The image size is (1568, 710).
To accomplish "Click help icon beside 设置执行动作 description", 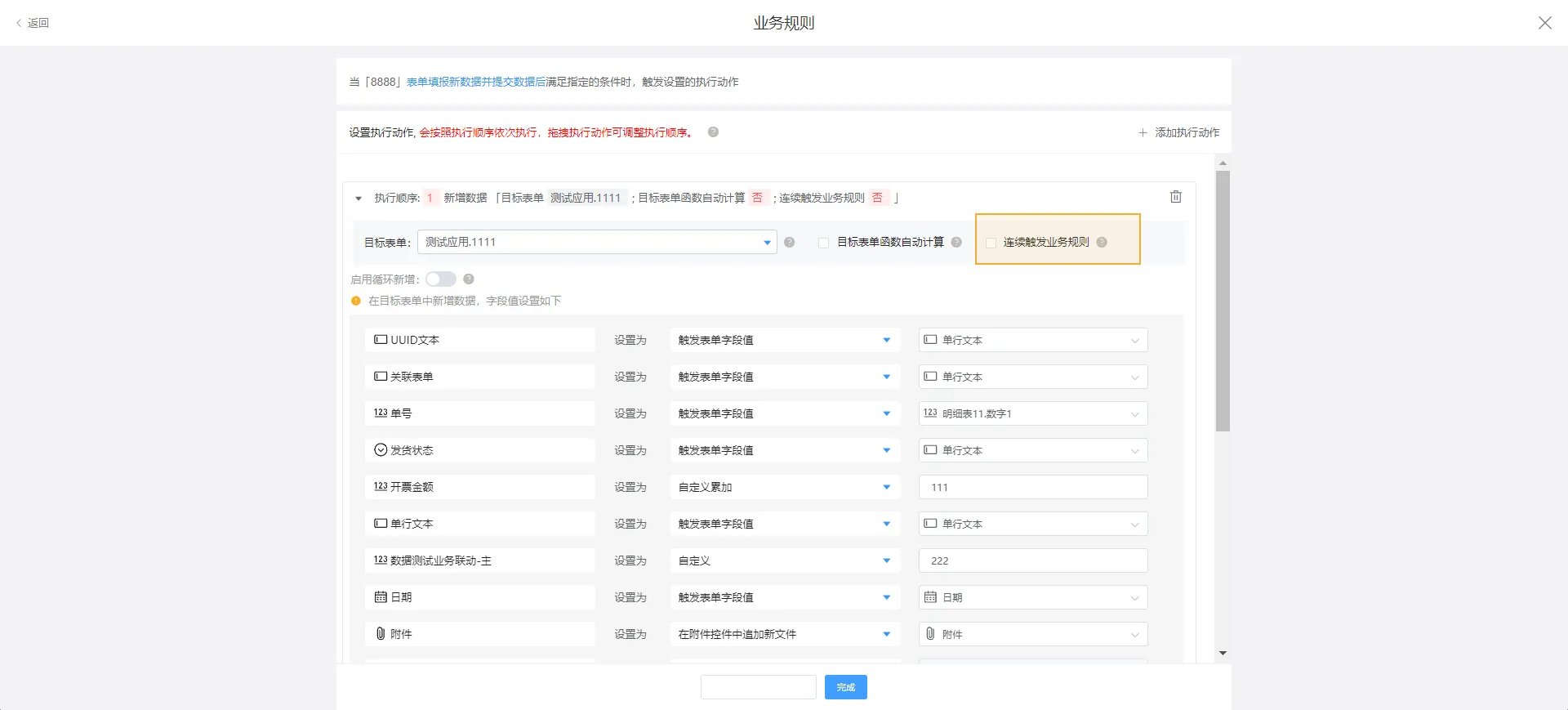I will click(x=713, y=132).
